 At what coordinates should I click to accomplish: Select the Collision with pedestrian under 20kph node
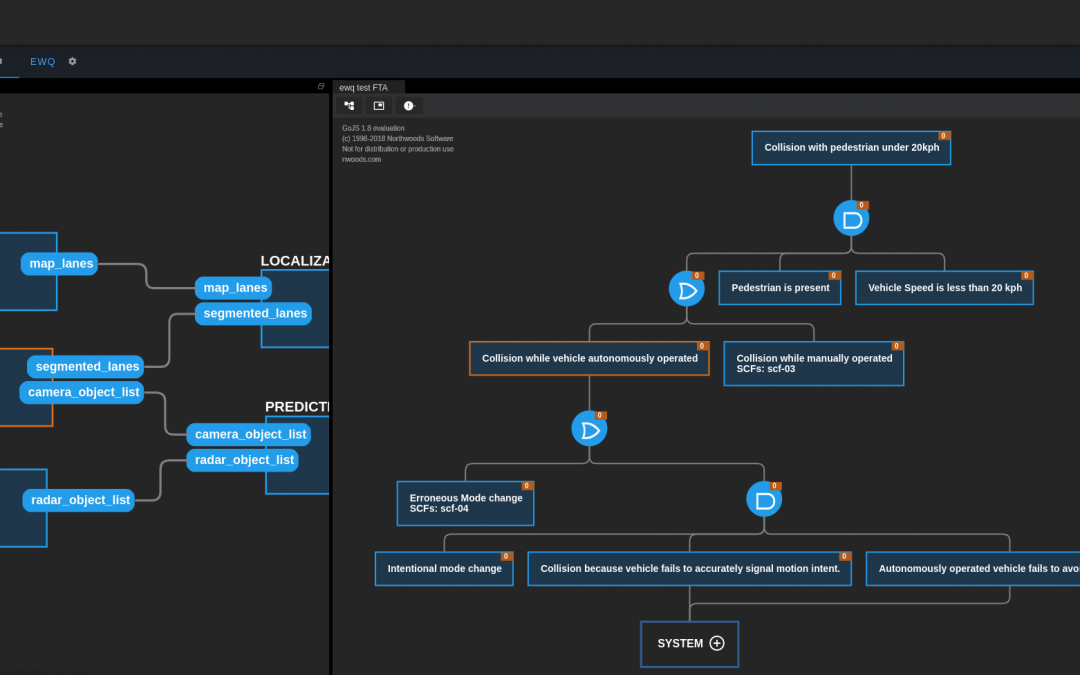tap(851, 148)
